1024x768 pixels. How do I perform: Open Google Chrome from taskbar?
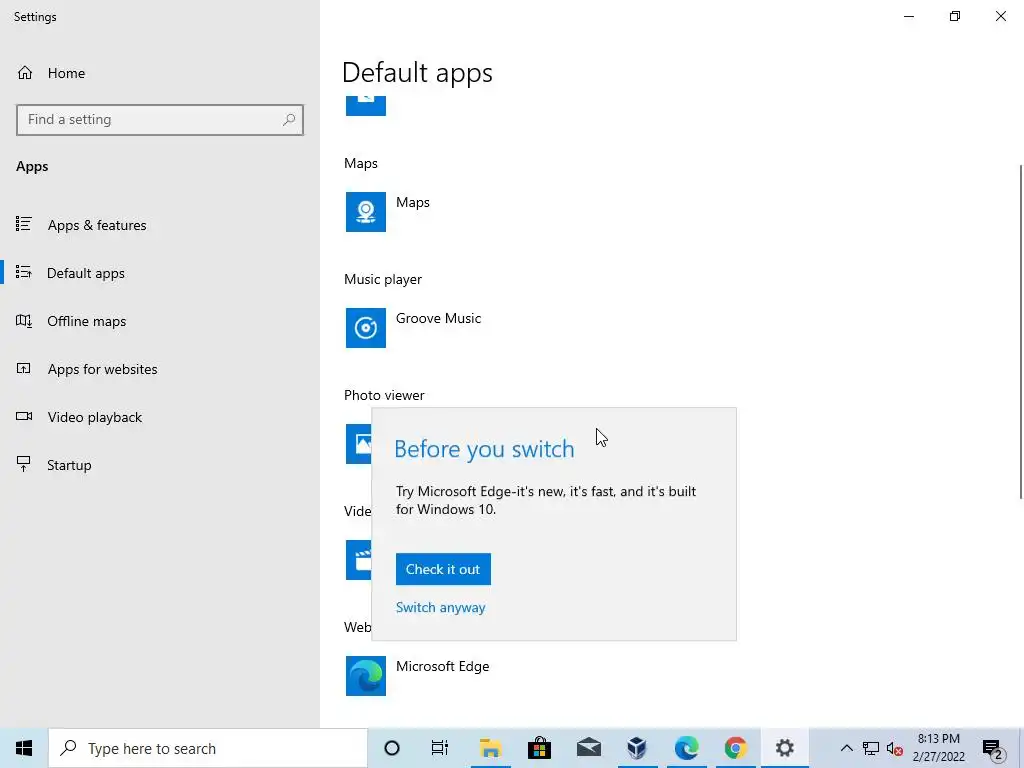click(735, 748)
